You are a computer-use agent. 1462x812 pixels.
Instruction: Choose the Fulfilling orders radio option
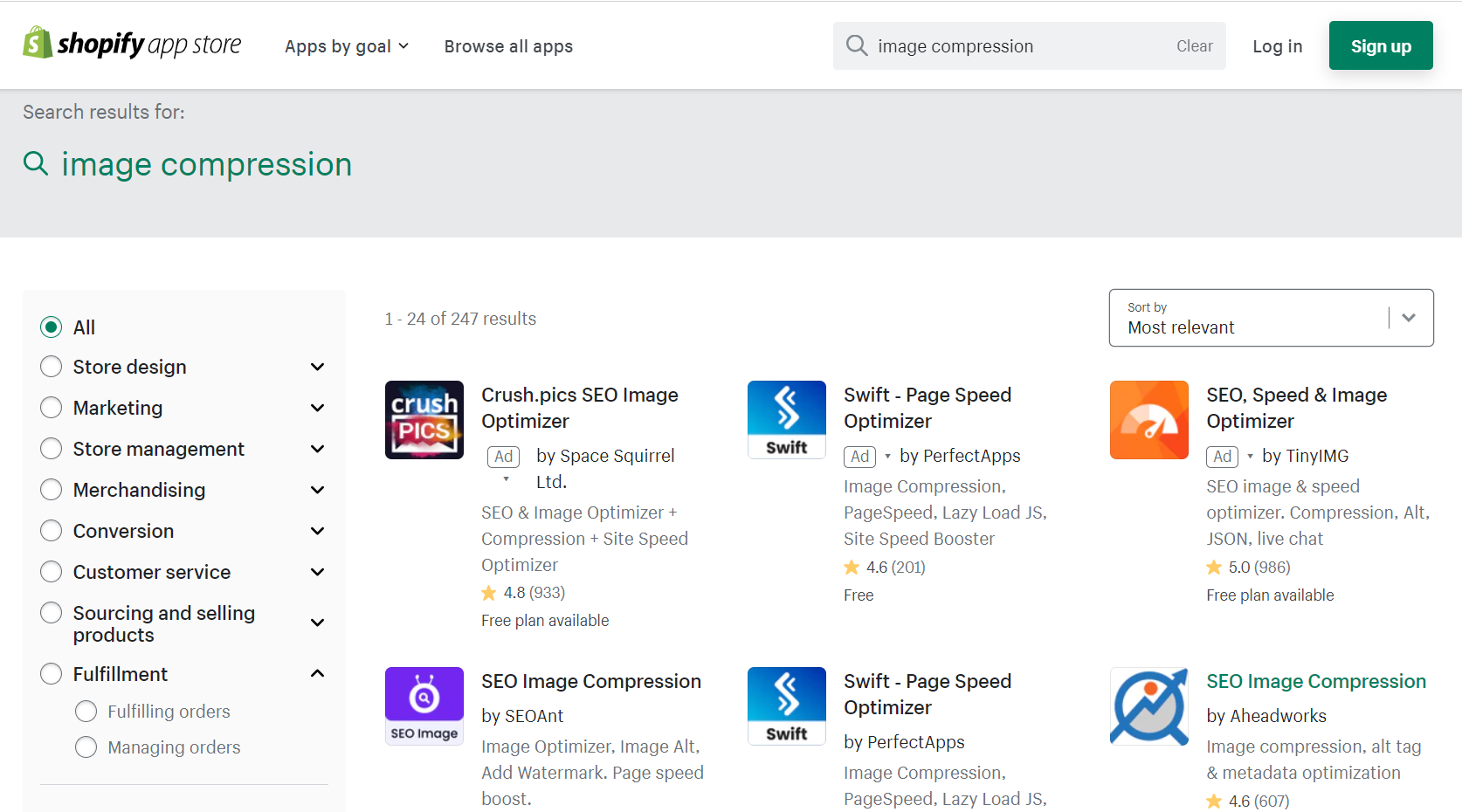click(x=86, y=712)
